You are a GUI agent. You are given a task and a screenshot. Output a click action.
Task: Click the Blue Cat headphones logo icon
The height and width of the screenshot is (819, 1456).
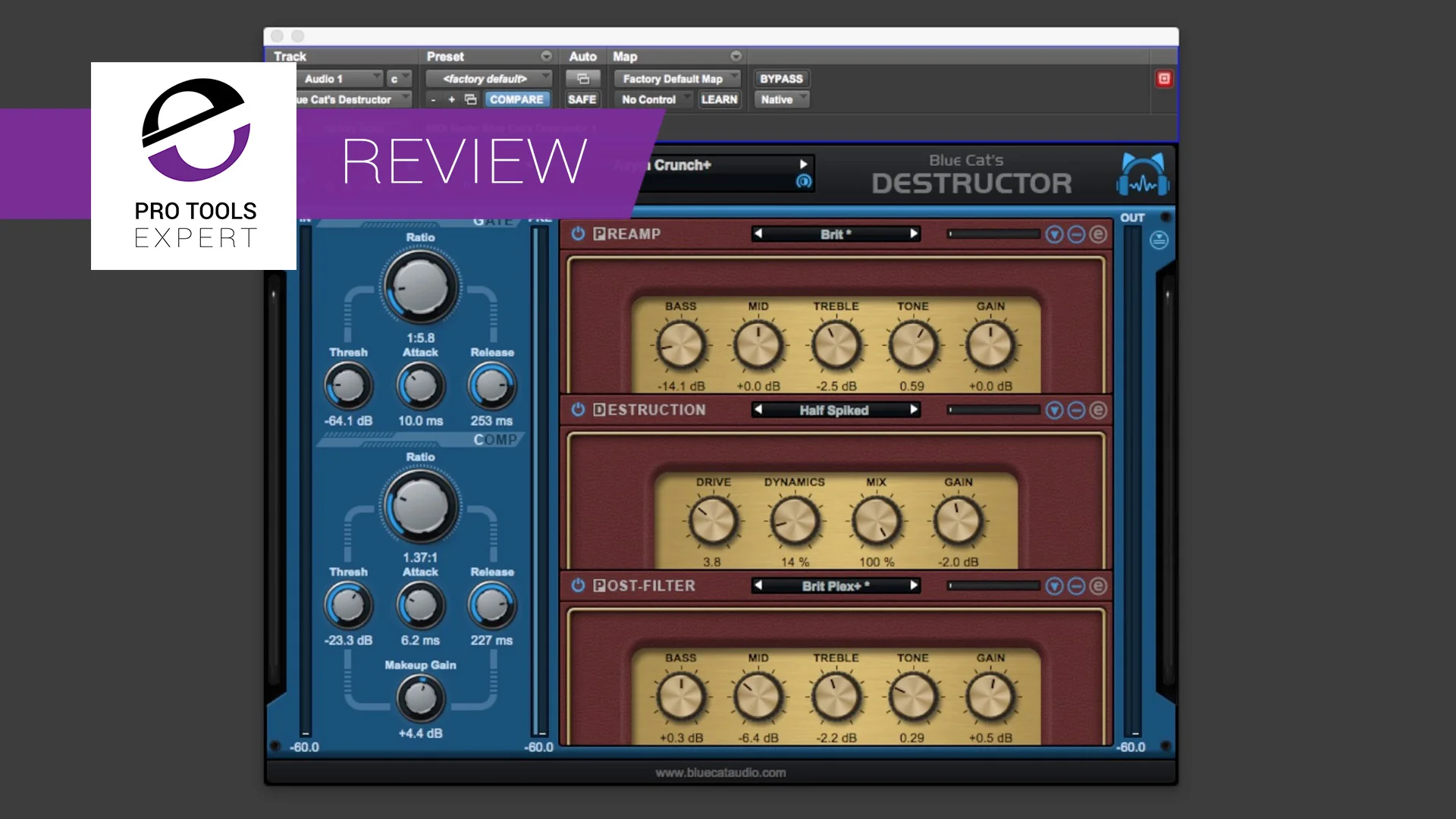[1141, 173]
